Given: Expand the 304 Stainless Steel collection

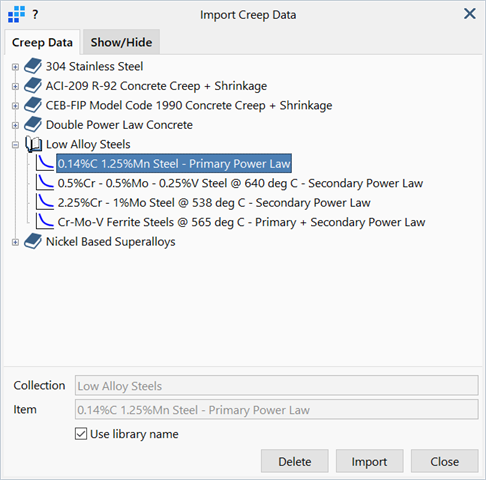Looking at the screenshot, I should click(x=15, y=67).
